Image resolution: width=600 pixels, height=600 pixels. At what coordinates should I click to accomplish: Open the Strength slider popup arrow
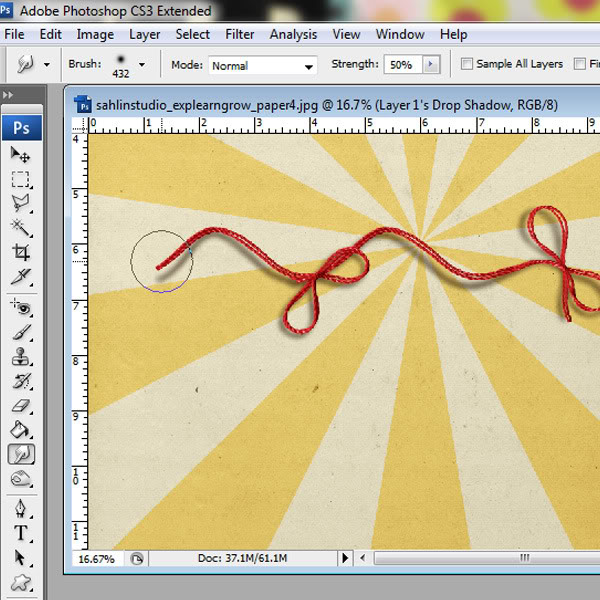pos(431,64)
